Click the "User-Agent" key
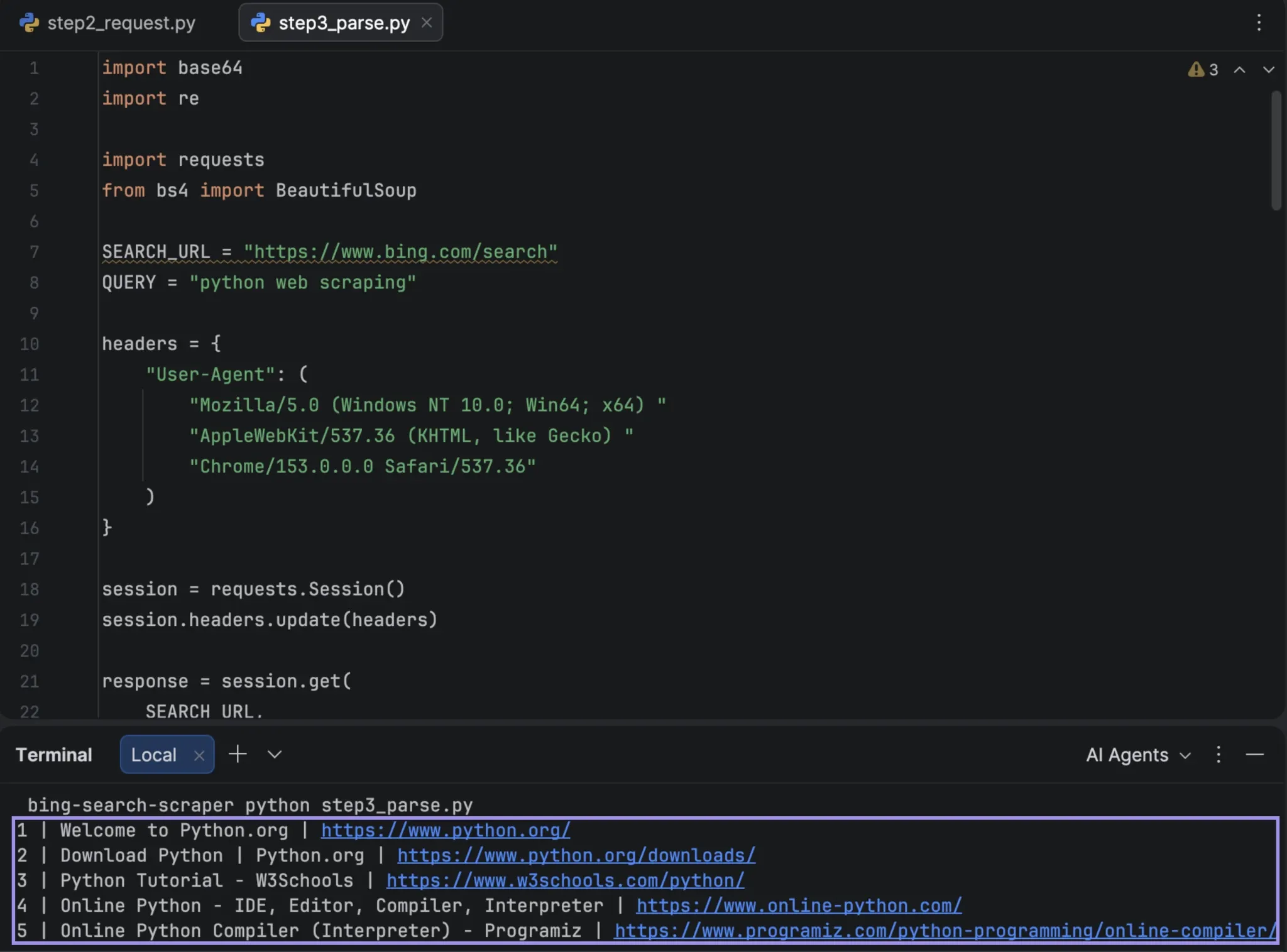1287x952 pixels. (211, 375)
